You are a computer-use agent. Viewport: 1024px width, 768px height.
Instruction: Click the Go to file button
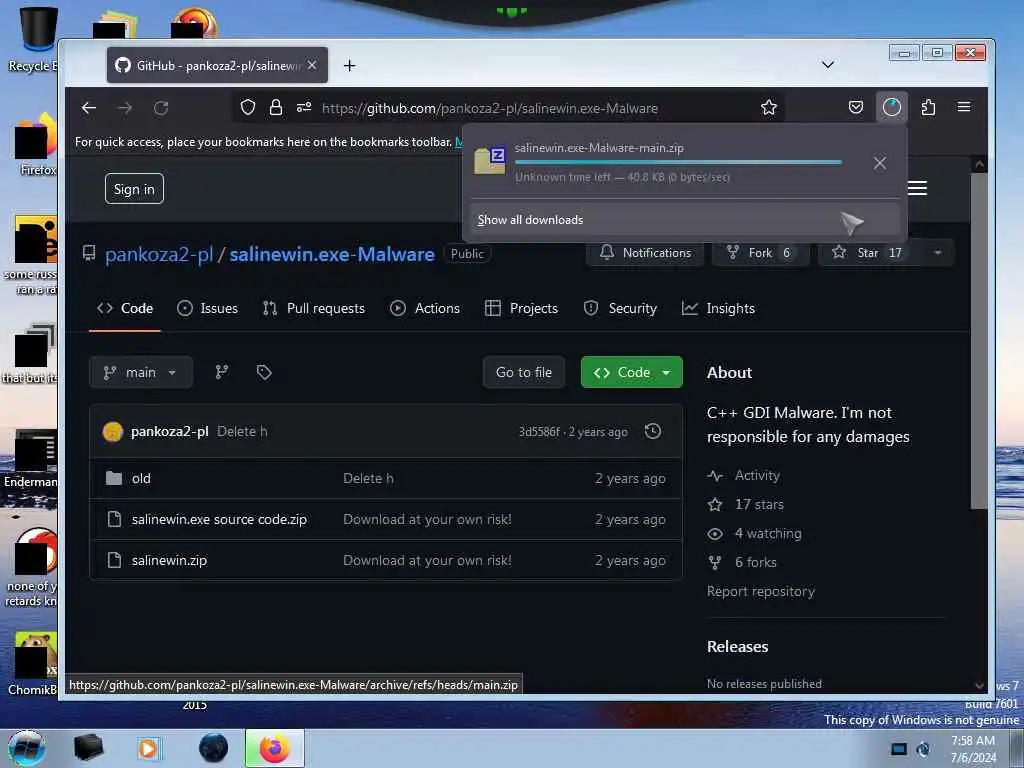tap(524, 372)
